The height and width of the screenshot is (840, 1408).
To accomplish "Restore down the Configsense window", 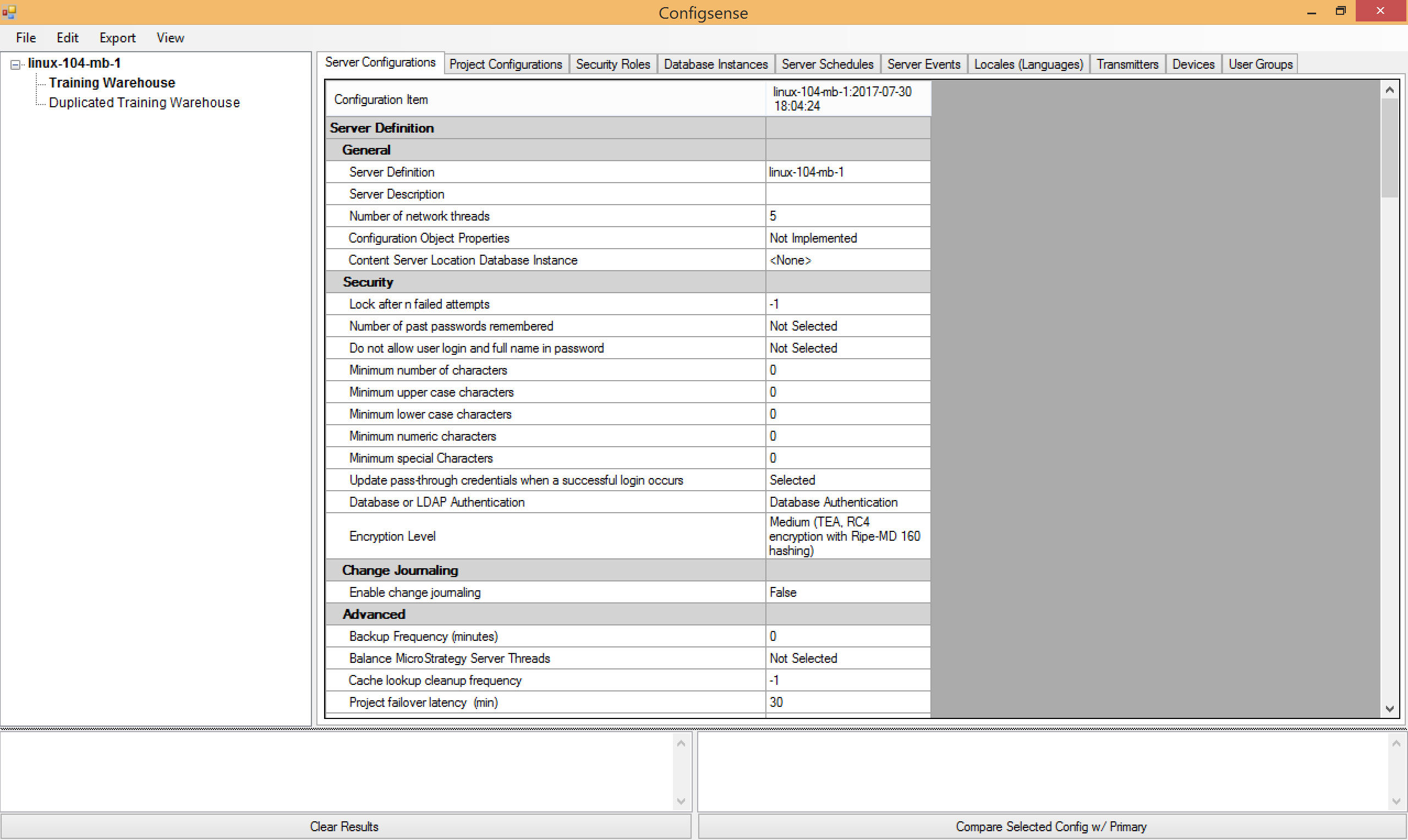I will (x=1340, y=12).
